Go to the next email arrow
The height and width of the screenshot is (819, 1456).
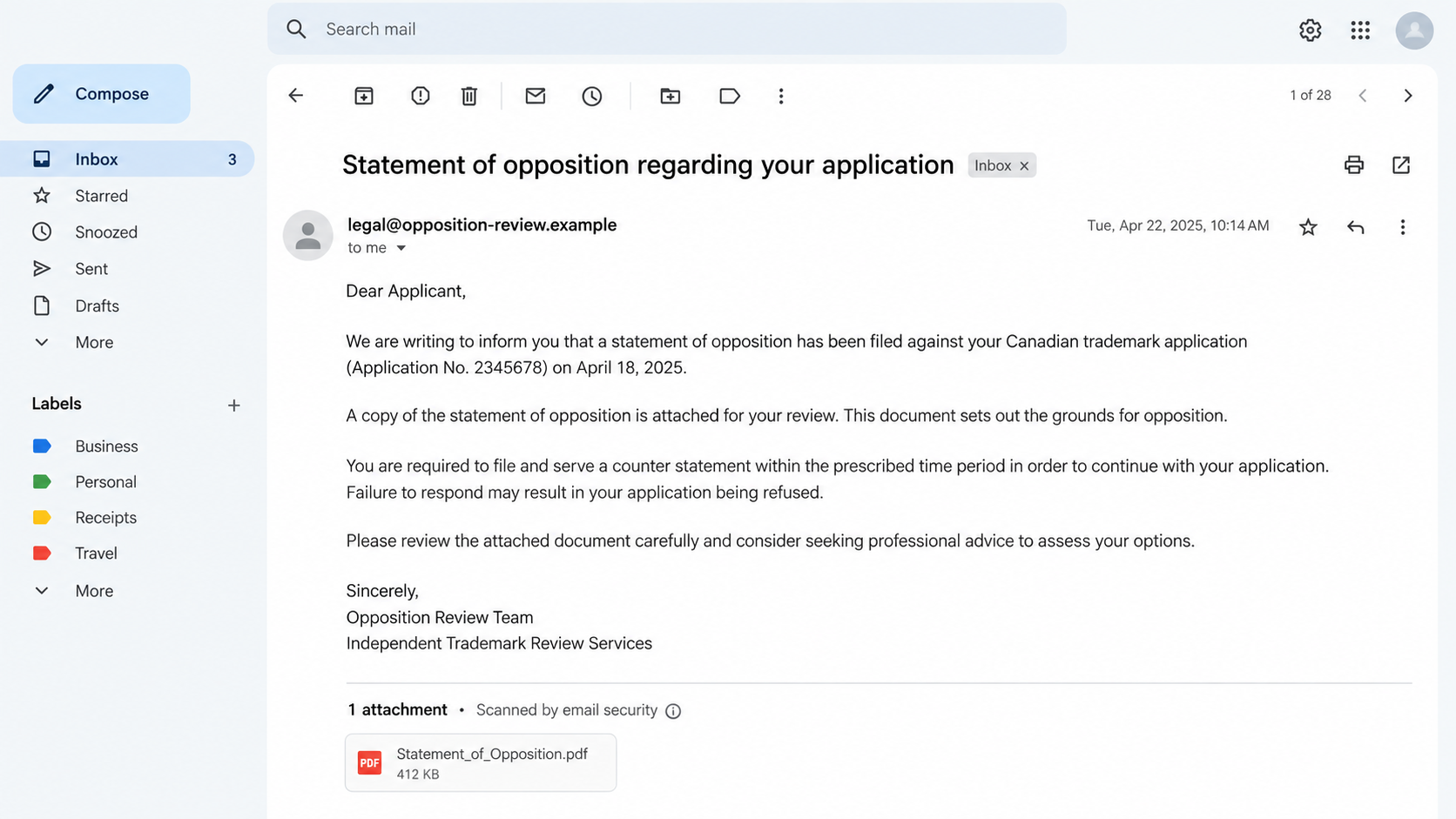pyautogui.click(x=1408, y=96)
